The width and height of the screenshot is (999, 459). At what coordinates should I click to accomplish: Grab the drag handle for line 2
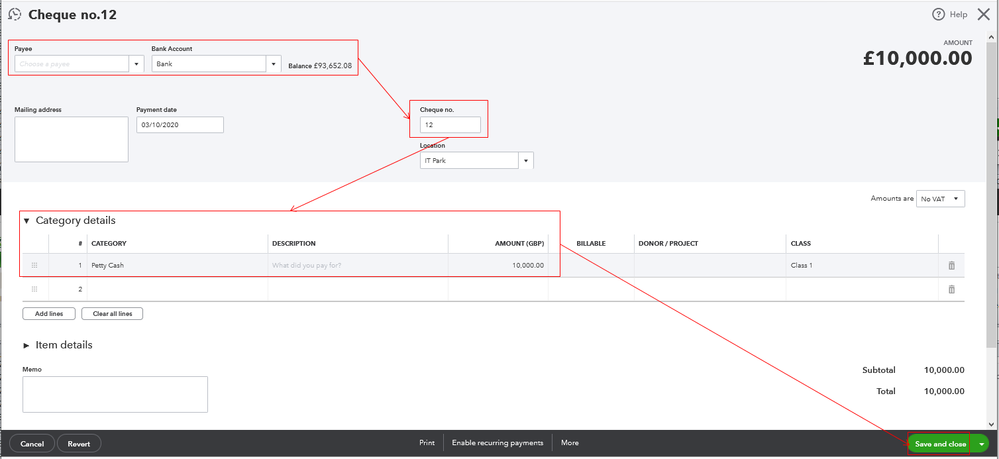(35, 289)
